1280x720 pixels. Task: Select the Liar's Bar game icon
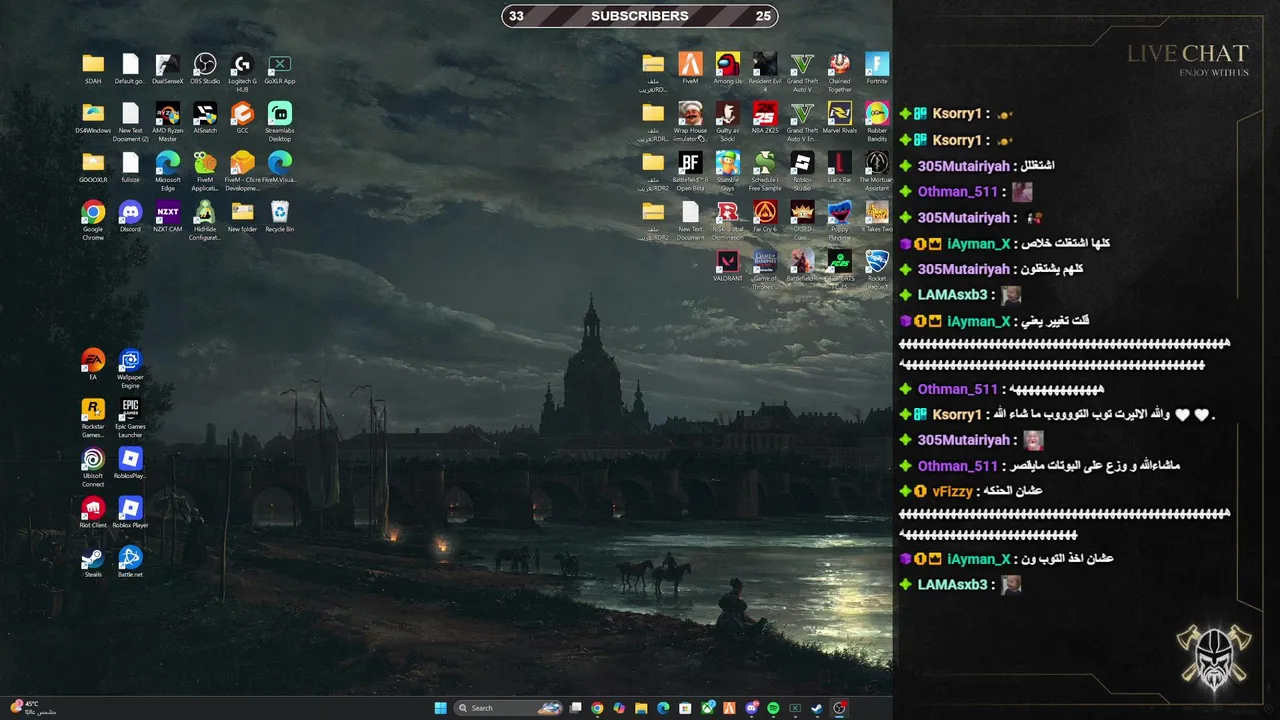840,167
